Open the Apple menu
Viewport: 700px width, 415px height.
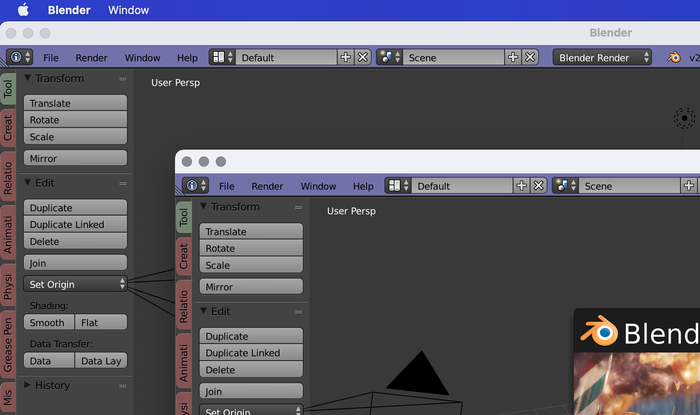pos(23,10)
